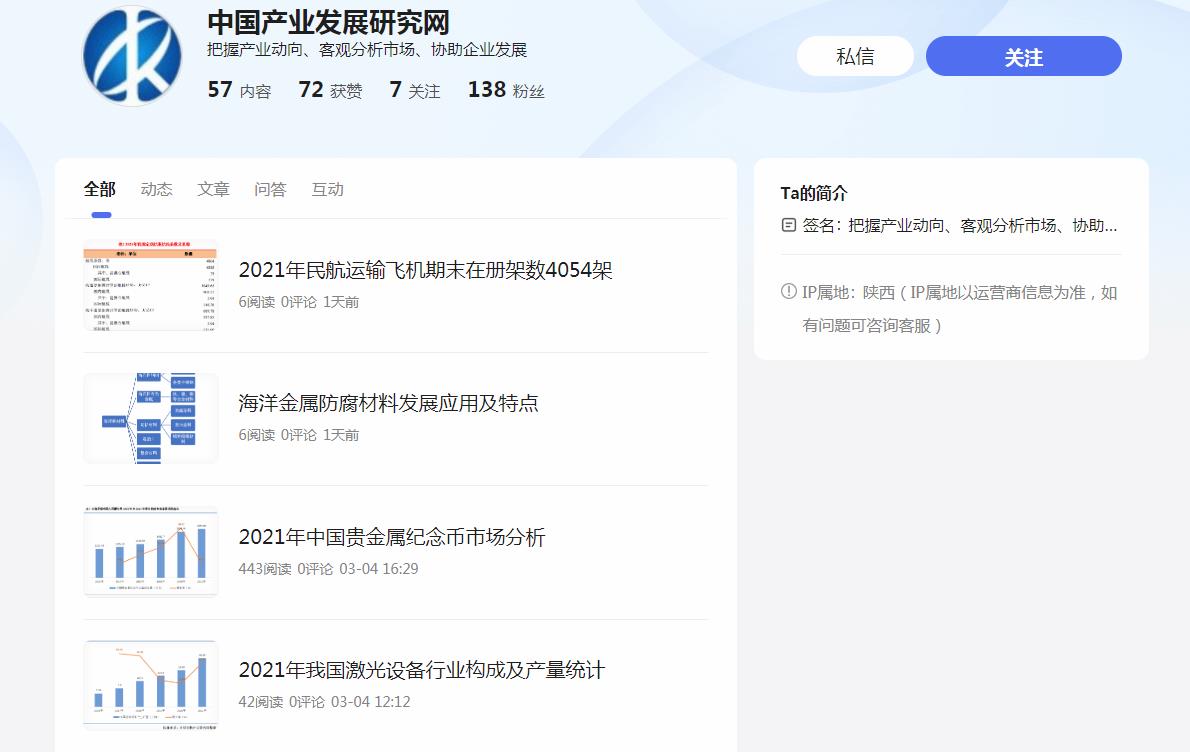Viewport: 1190px width, 752px height.
Task: Click thumbnail of the 海洋金属防腐材料 article
Action: [150, 418]
